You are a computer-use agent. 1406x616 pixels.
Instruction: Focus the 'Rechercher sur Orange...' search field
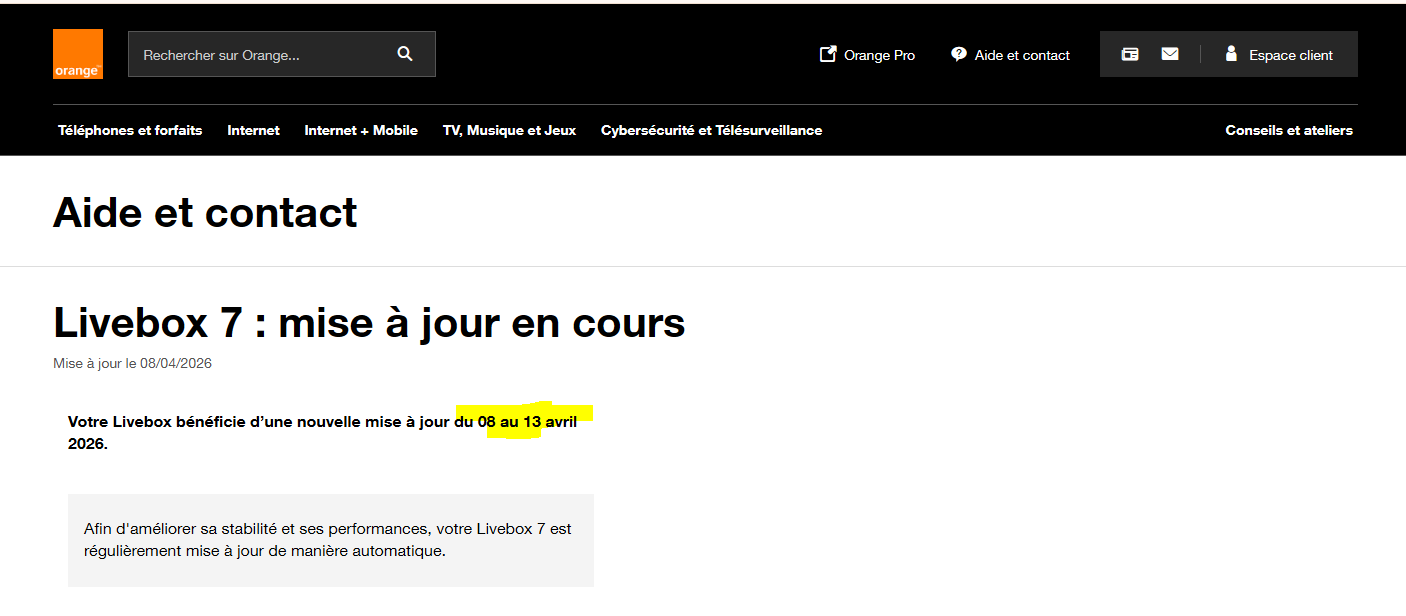tap(260, 55)
